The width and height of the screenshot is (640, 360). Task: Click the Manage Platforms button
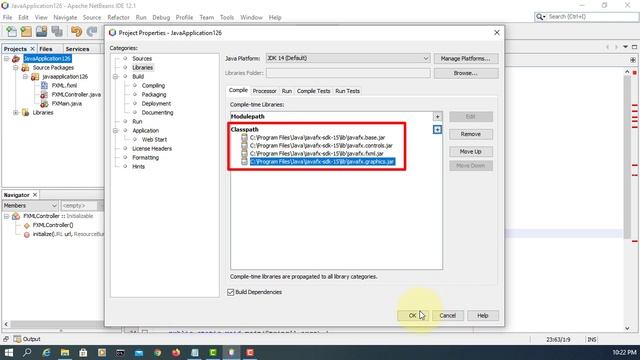pos(466,59)
